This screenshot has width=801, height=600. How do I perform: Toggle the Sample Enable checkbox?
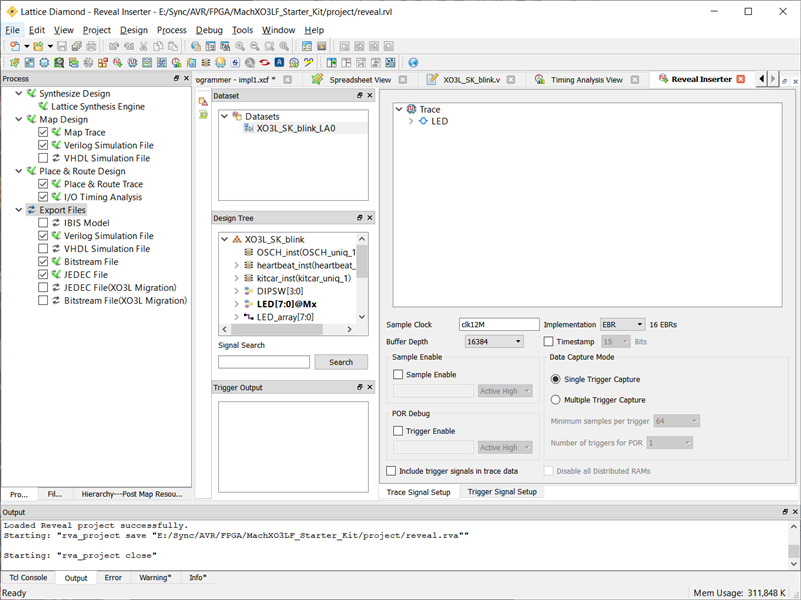(x=399, y=375)
